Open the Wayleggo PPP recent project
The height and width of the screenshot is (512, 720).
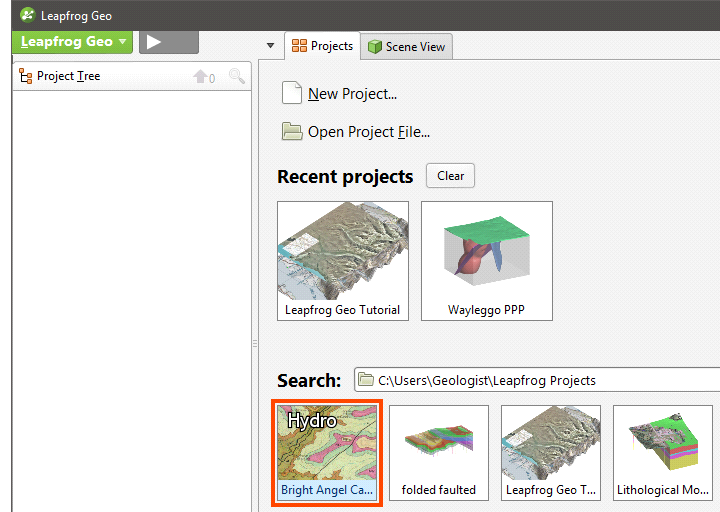pos(487,261)
